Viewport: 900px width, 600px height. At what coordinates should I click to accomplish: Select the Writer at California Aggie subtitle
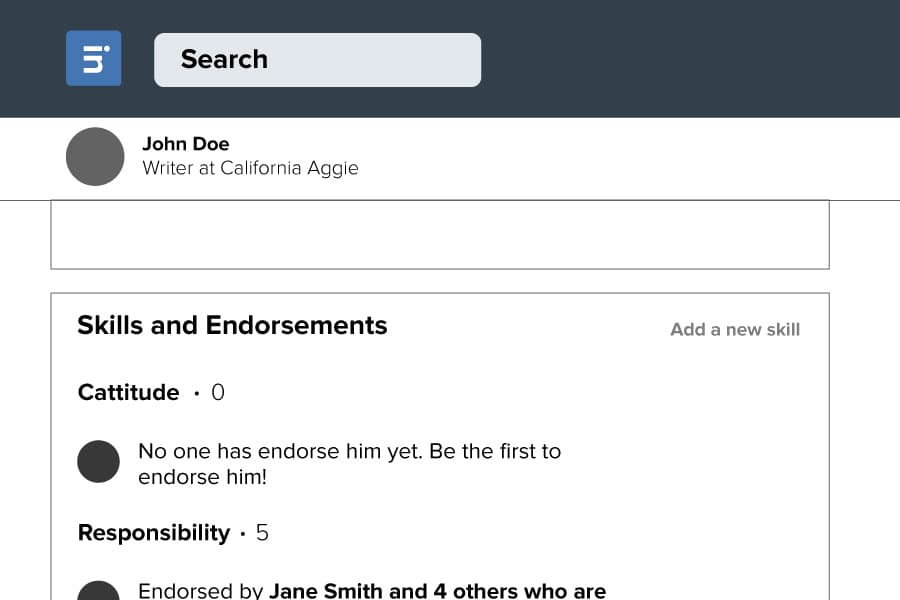click(250, 168)
